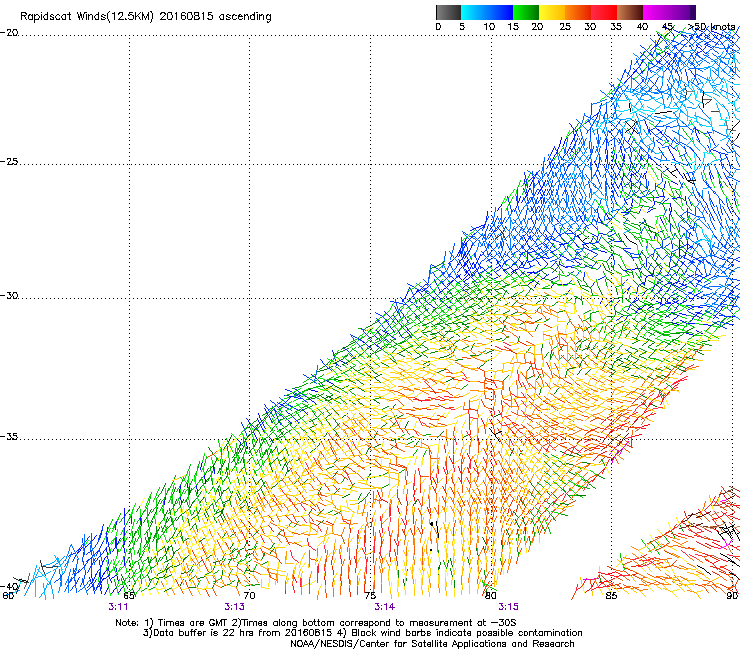Click the -25 latitude axis label
The width and height of the screenshot is (740, 650).
[x=9, y=161]
